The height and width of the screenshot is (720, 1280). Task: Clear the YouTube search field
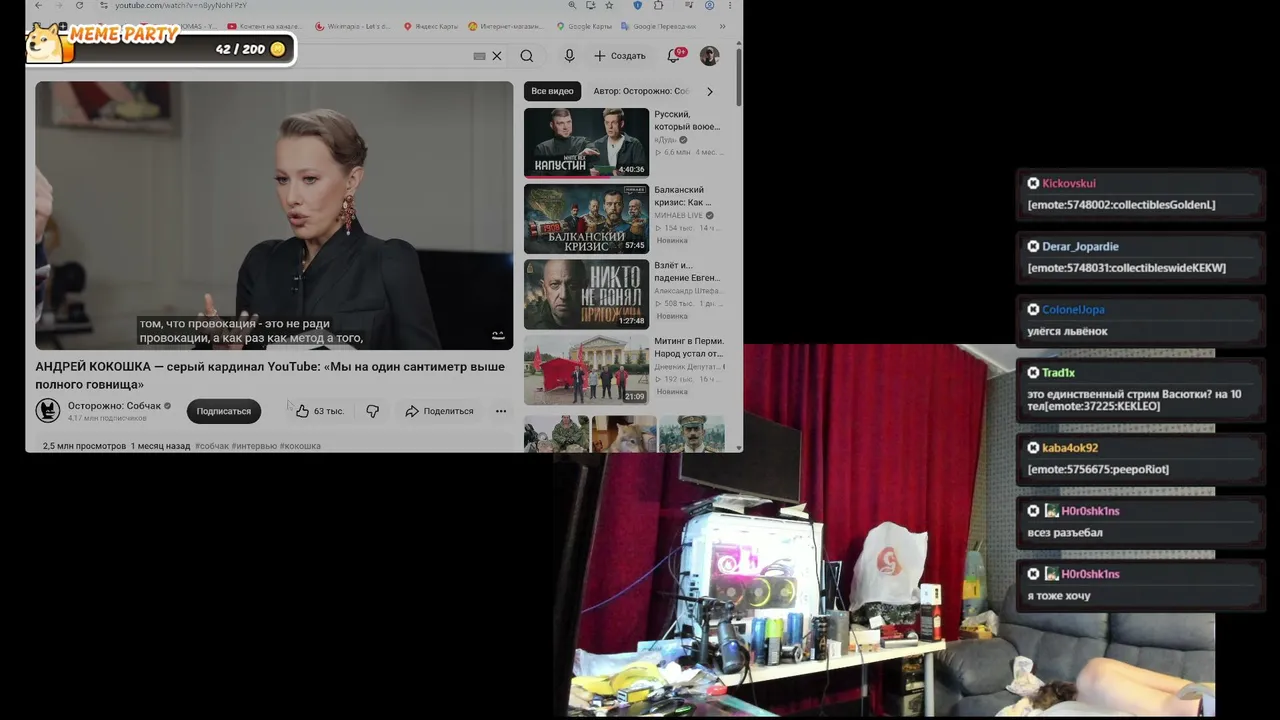pos(496,56)
